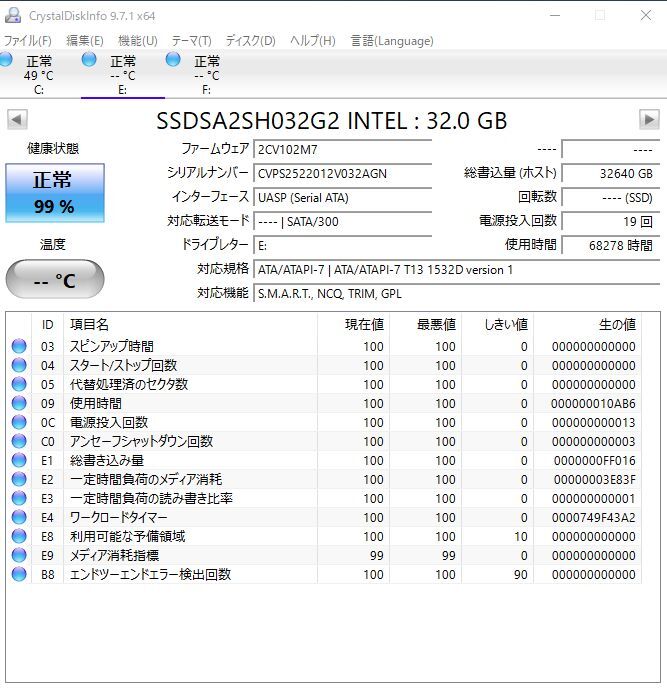This screenshot has height=691, width=667.
Task: Go to next disk with right arrow
Action: 649,119
